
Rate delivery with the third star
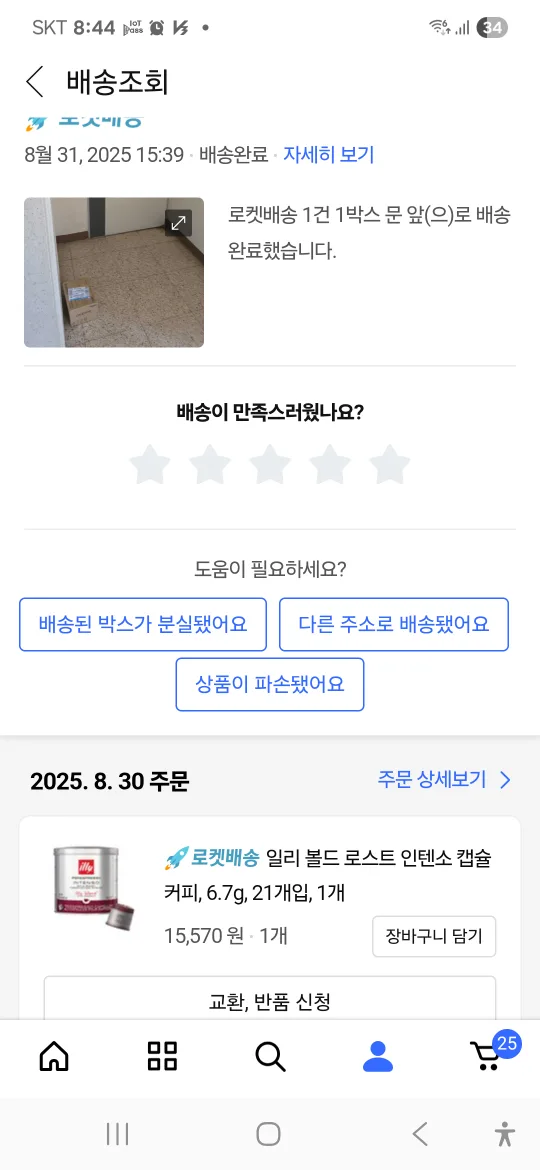270,465
